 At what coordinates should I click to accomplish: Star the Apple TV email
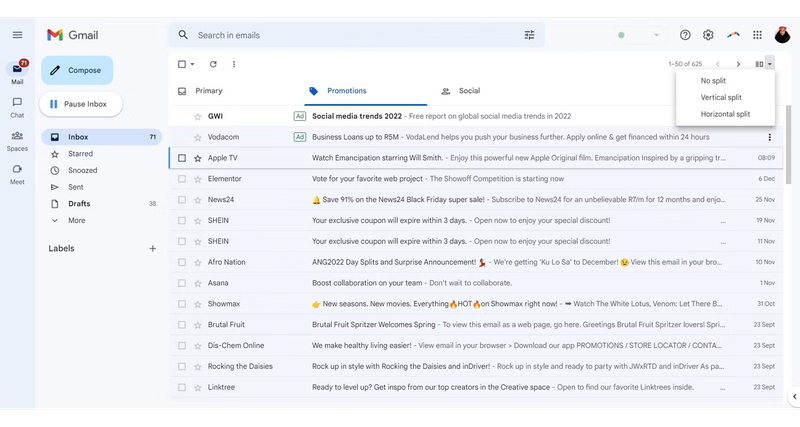[x=198, y=158]
